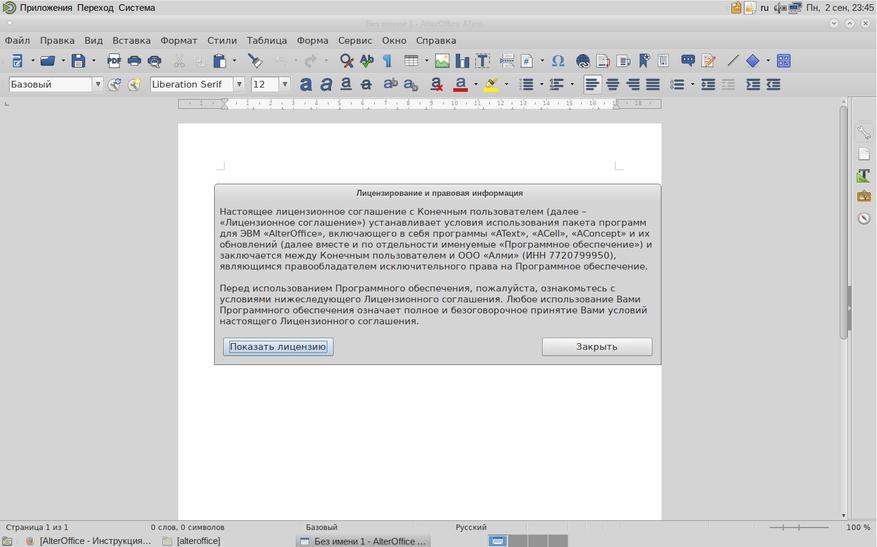Export document directly as PDF
This screenshot has height=547, width=877.
114,61
